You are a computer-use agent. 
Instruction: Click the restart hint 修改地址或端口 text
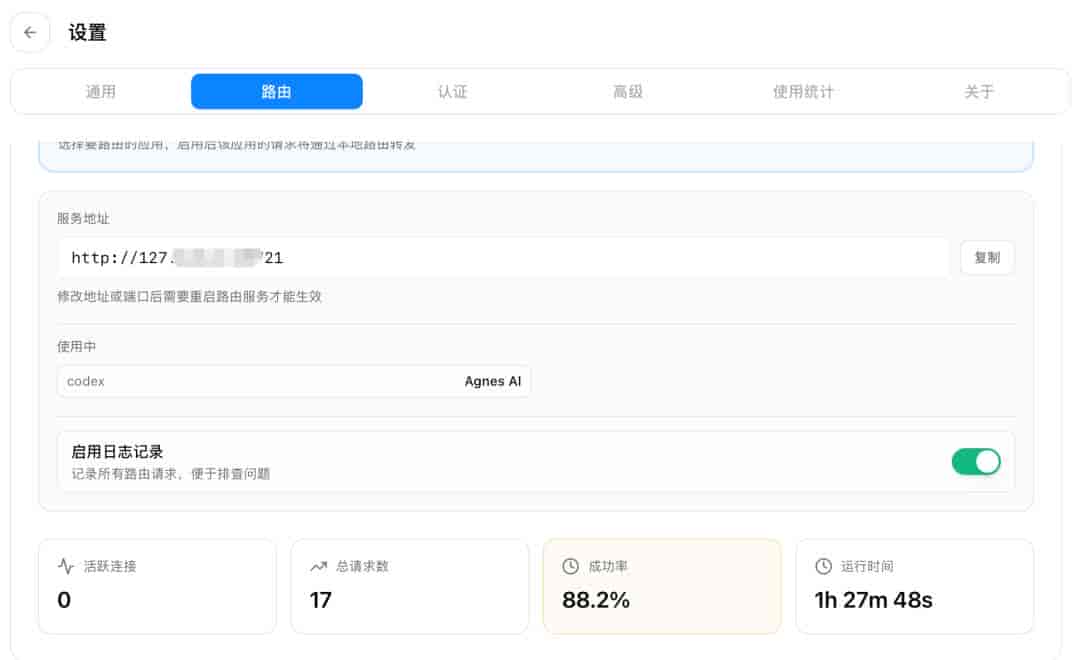[x=189, y=296]
